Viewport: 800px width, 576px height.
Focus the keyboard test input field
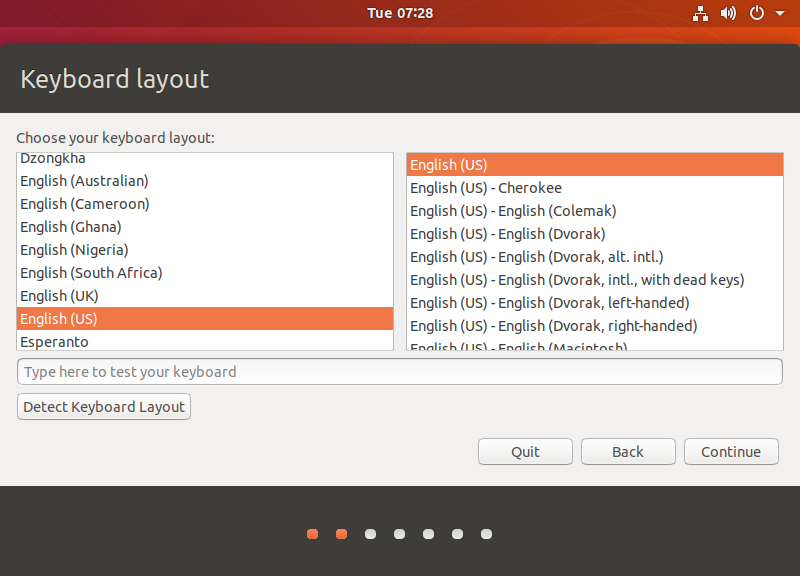click(x=400, y=371)
